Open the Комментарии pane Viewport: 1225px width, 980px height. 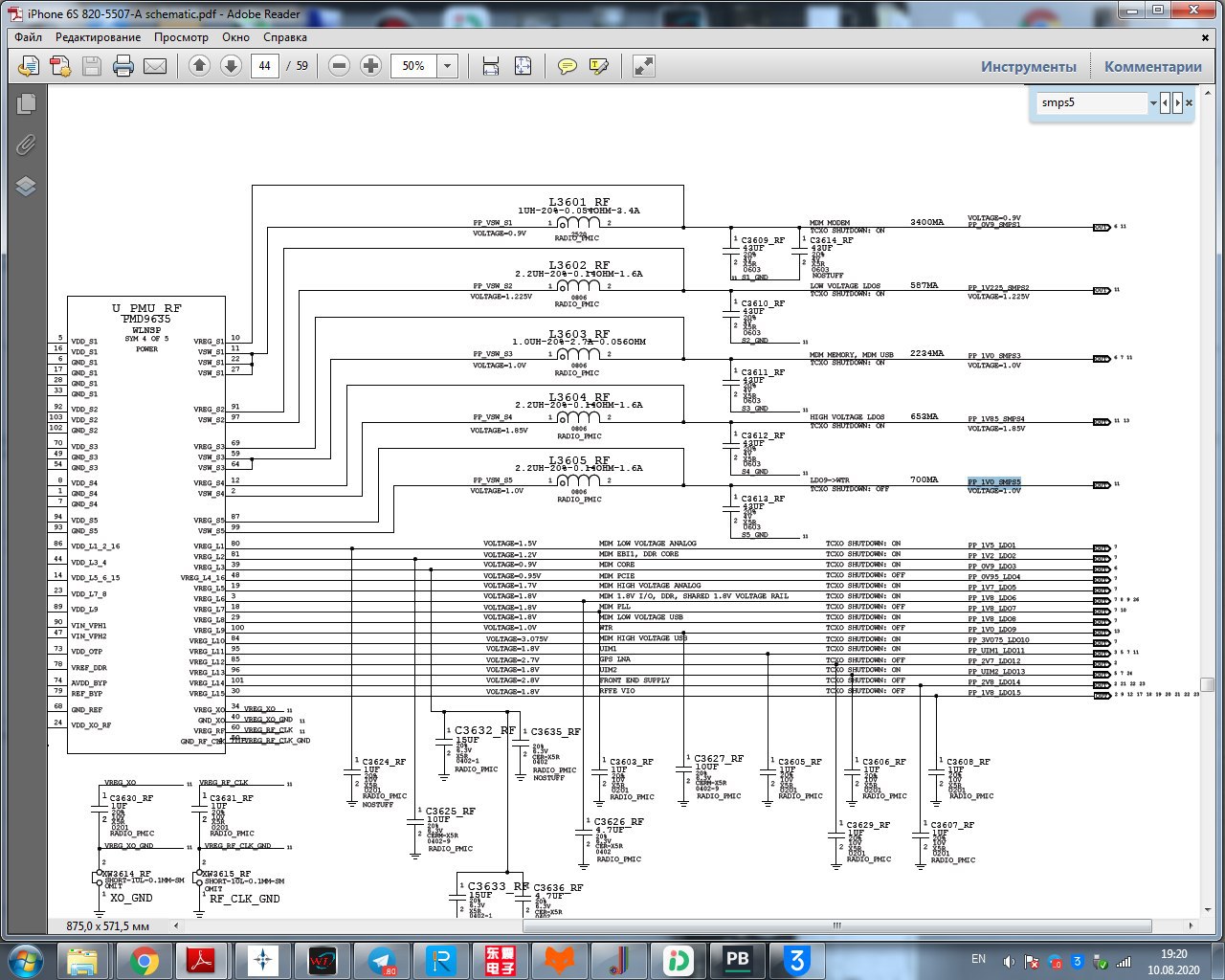coord(1153,66)
